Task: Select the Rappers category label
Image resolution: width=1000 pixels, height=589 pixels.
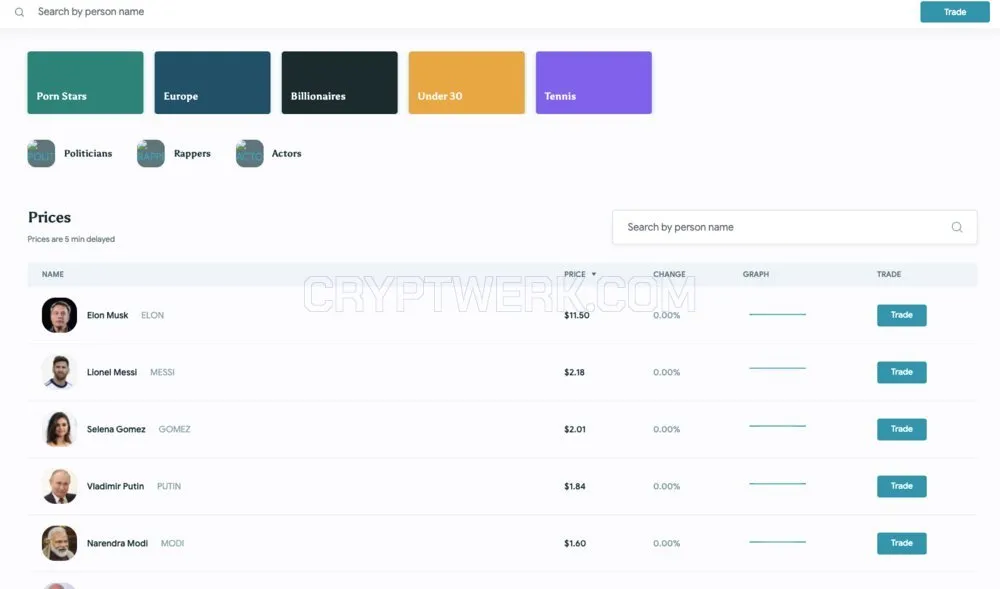Action: (x=192, y=154)
